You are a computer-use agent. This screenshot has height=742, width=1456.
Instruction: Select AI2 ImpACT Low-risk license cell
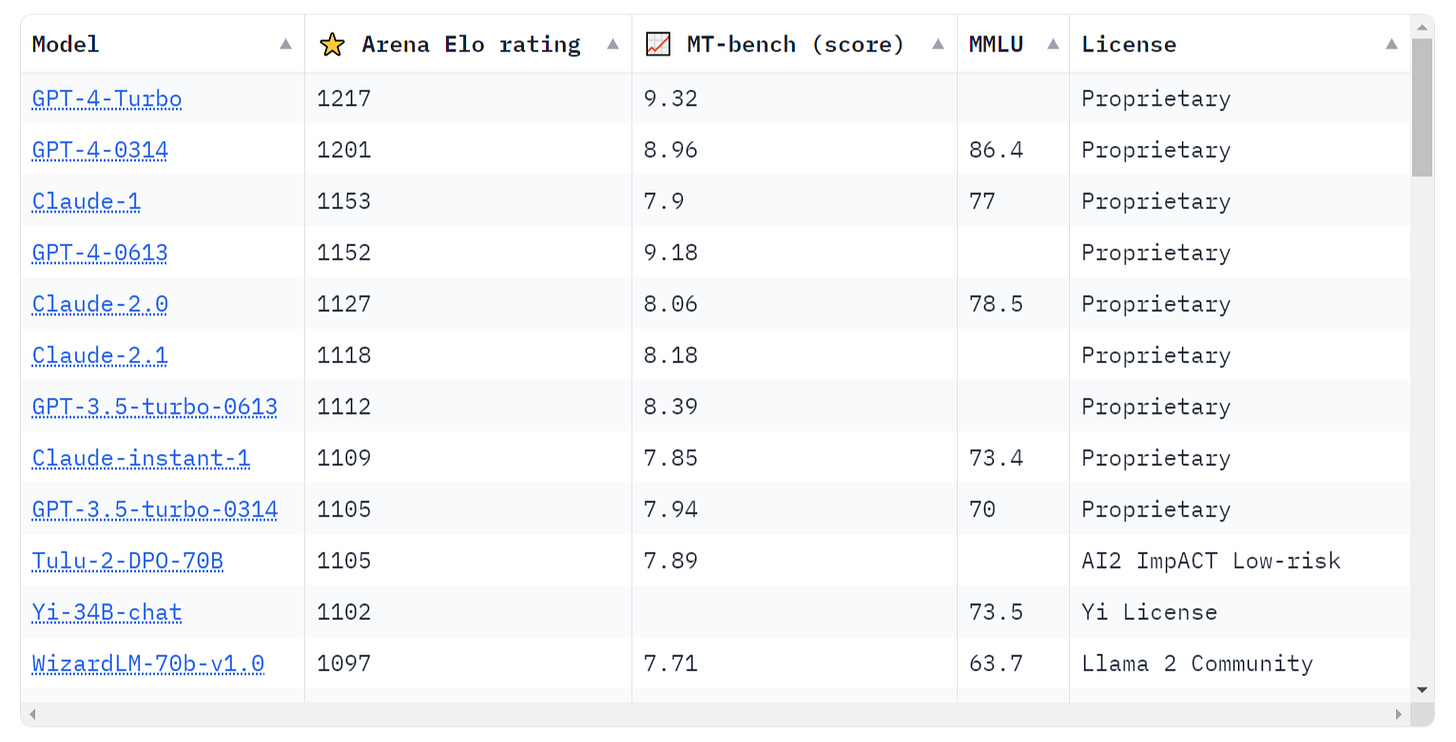pyautogui.click(x=1241, y=561)
